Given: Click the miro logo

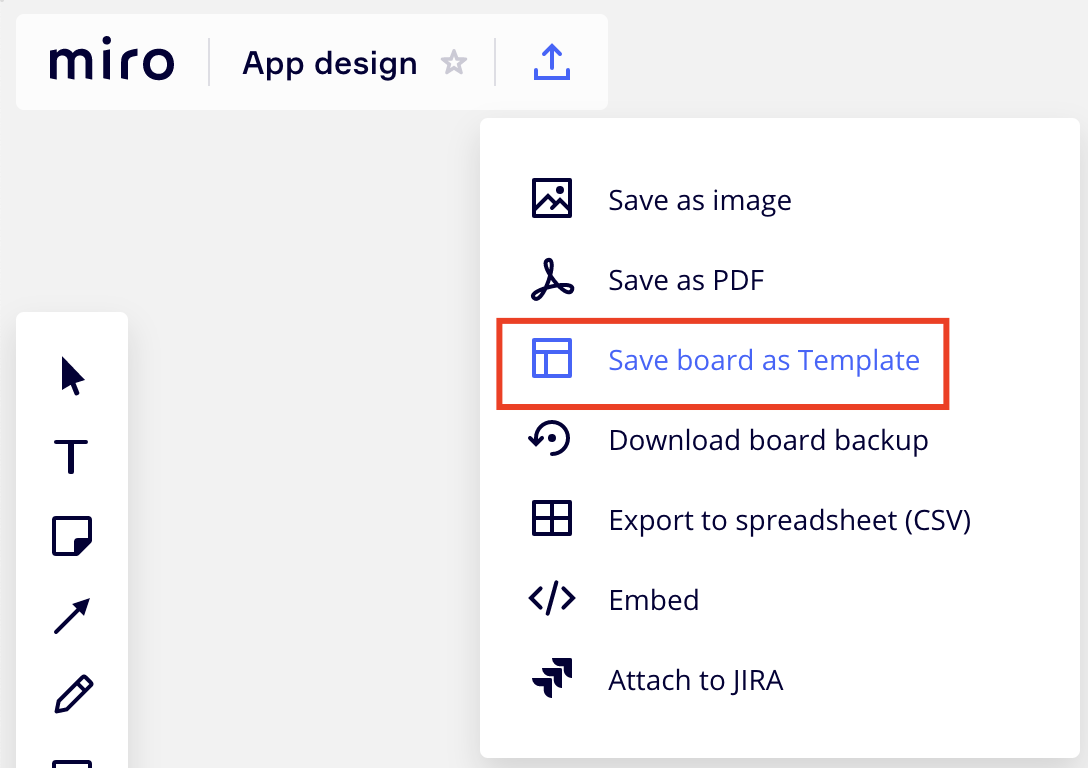Looking at the screenshot, I should click(x=111, y=62).
